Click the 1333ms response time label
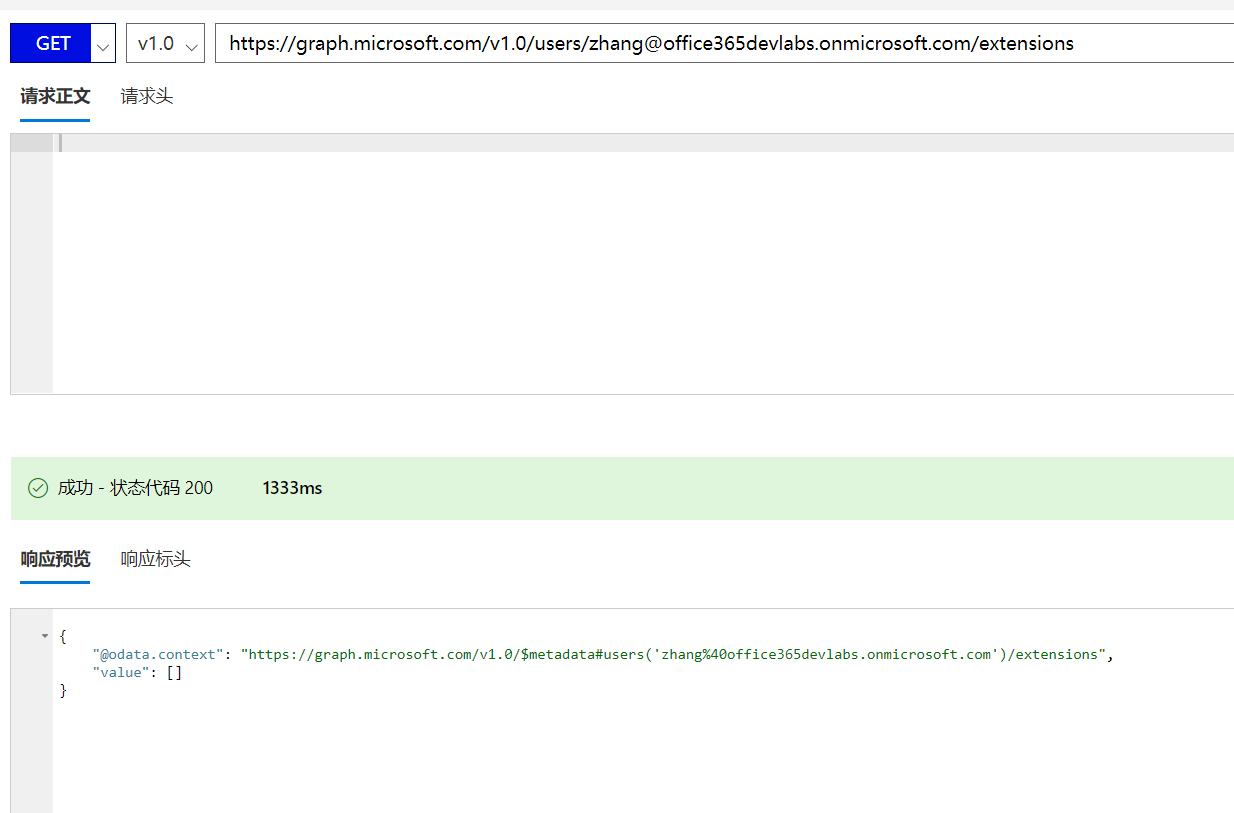 coord(292,488)
